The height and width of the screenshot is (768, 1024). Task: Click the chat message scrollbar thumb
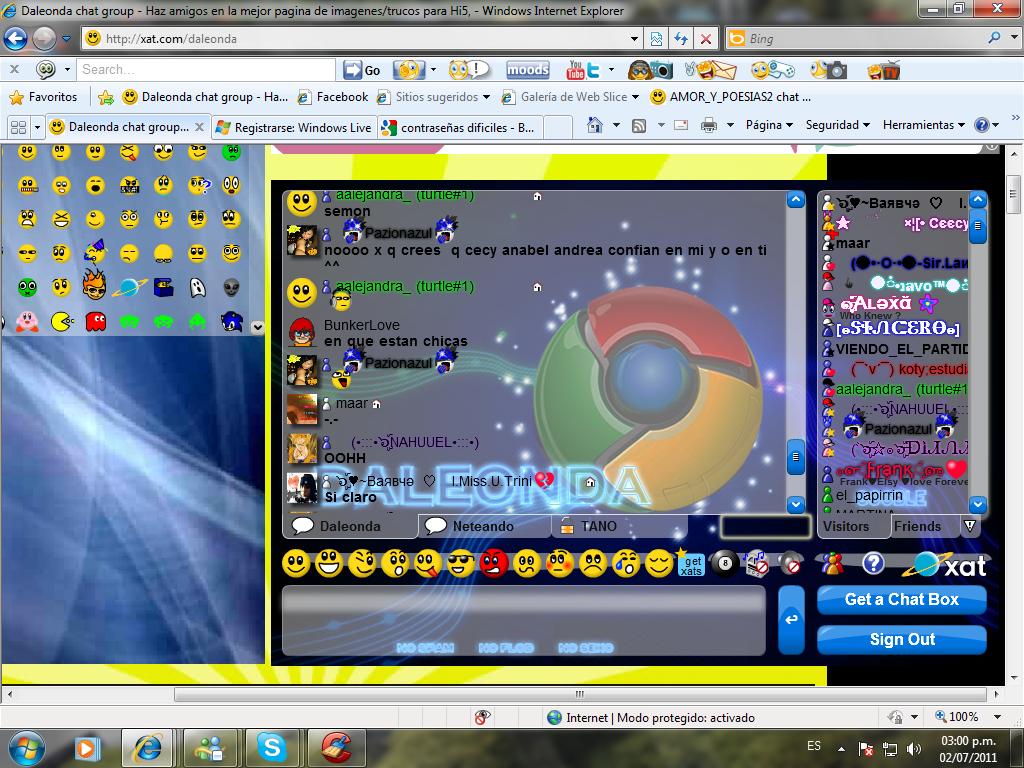(x=795, y=456)
